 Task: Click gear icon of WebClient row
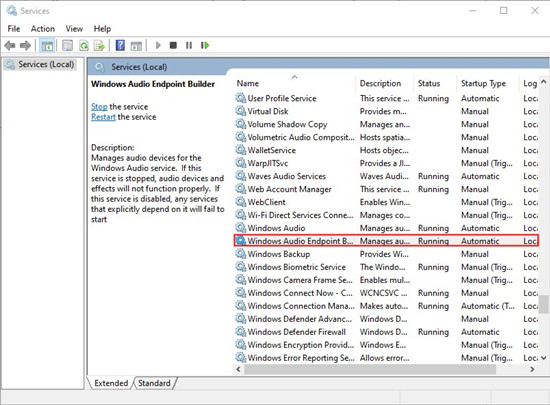[x=241, y=202]
